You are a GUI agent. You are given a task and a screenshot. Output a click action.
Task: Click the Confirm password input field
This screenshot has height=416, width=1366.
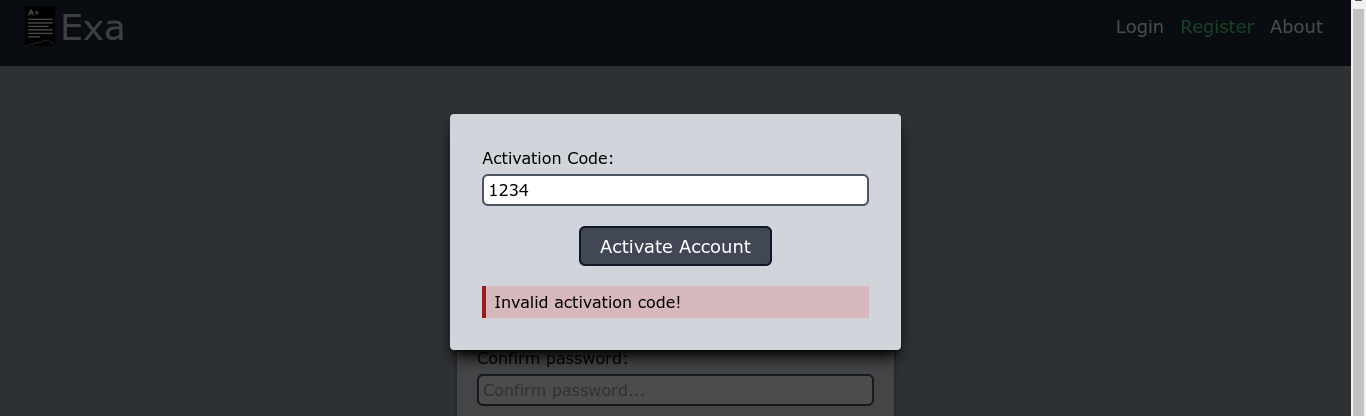click(x=675, y=390)
